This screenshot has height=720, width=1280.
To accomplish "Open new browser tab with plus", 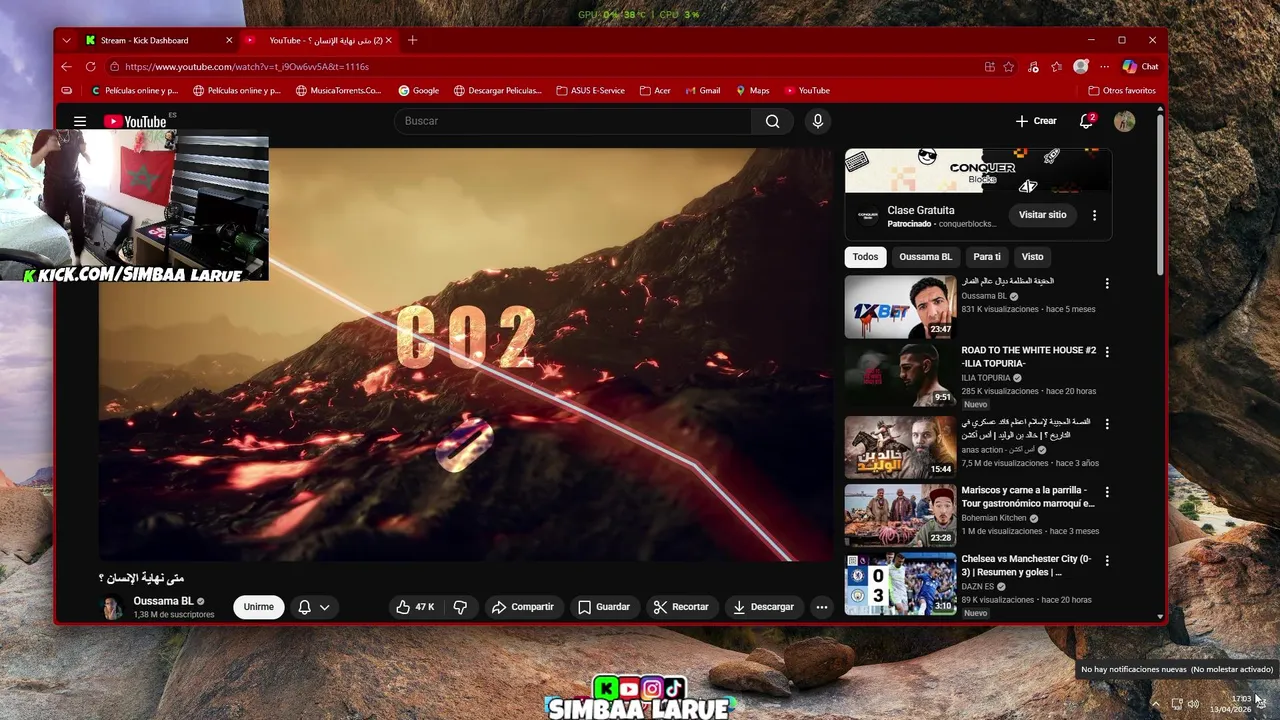I will click(412, 40).
